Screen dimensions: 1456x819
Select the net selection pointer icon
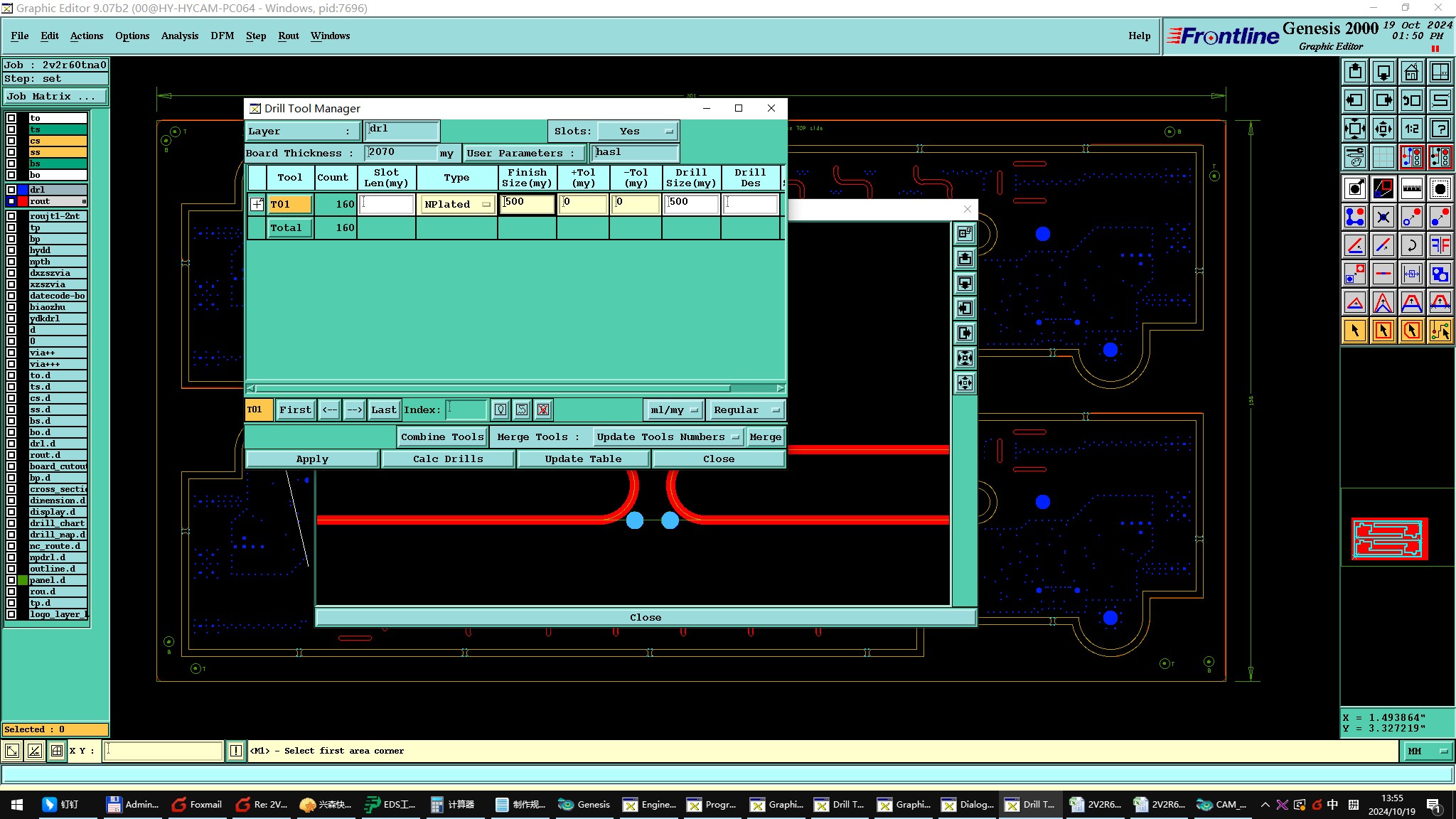pos(1440,331)
